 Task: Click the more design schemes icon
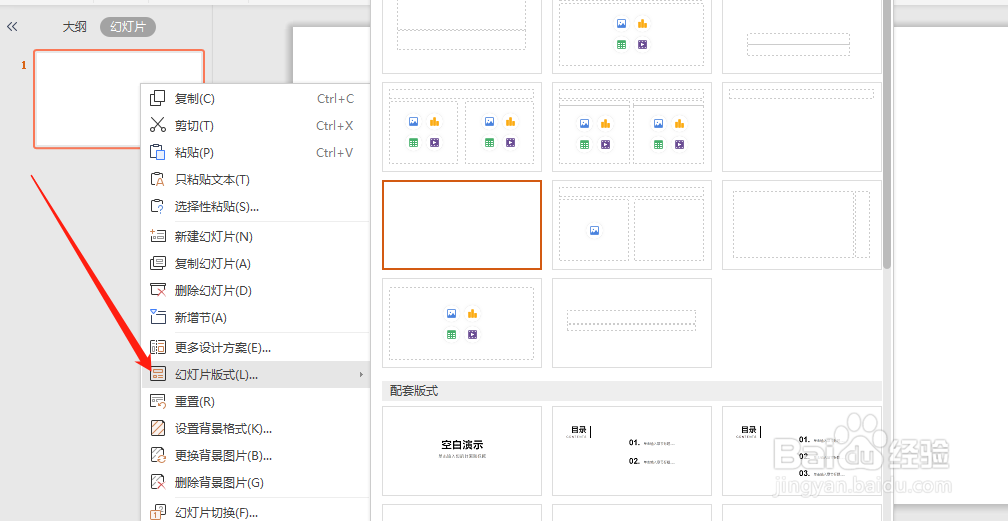[x=158, y=347]
